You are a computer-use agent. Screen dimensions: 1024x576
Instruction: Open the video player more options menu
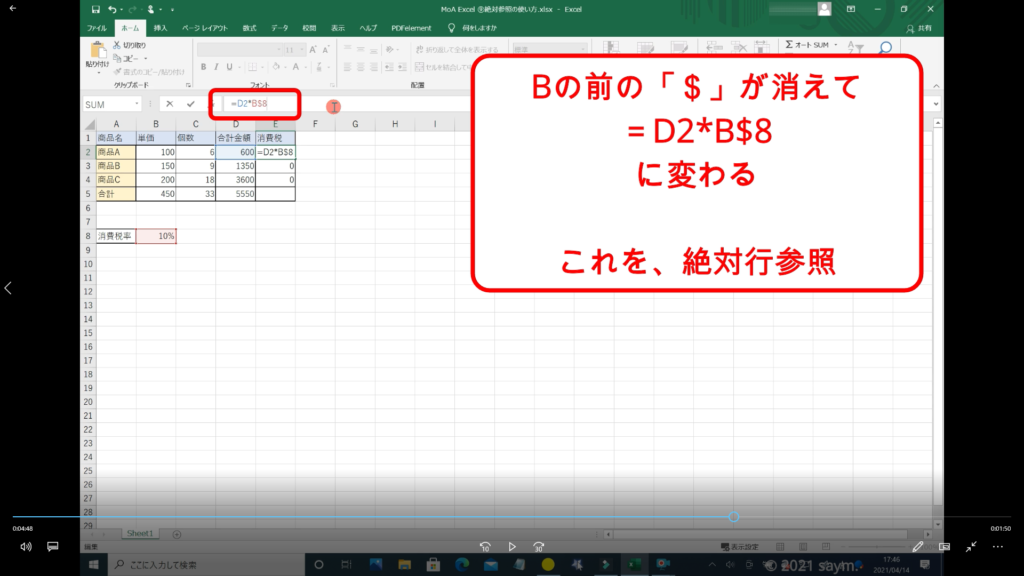pos(998,547)
